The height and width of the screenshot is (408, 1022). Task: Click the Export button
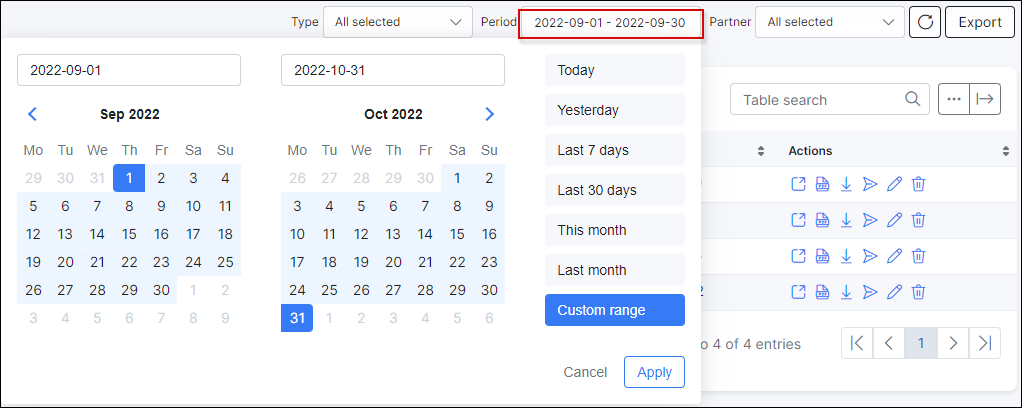[x=980, y=22]
